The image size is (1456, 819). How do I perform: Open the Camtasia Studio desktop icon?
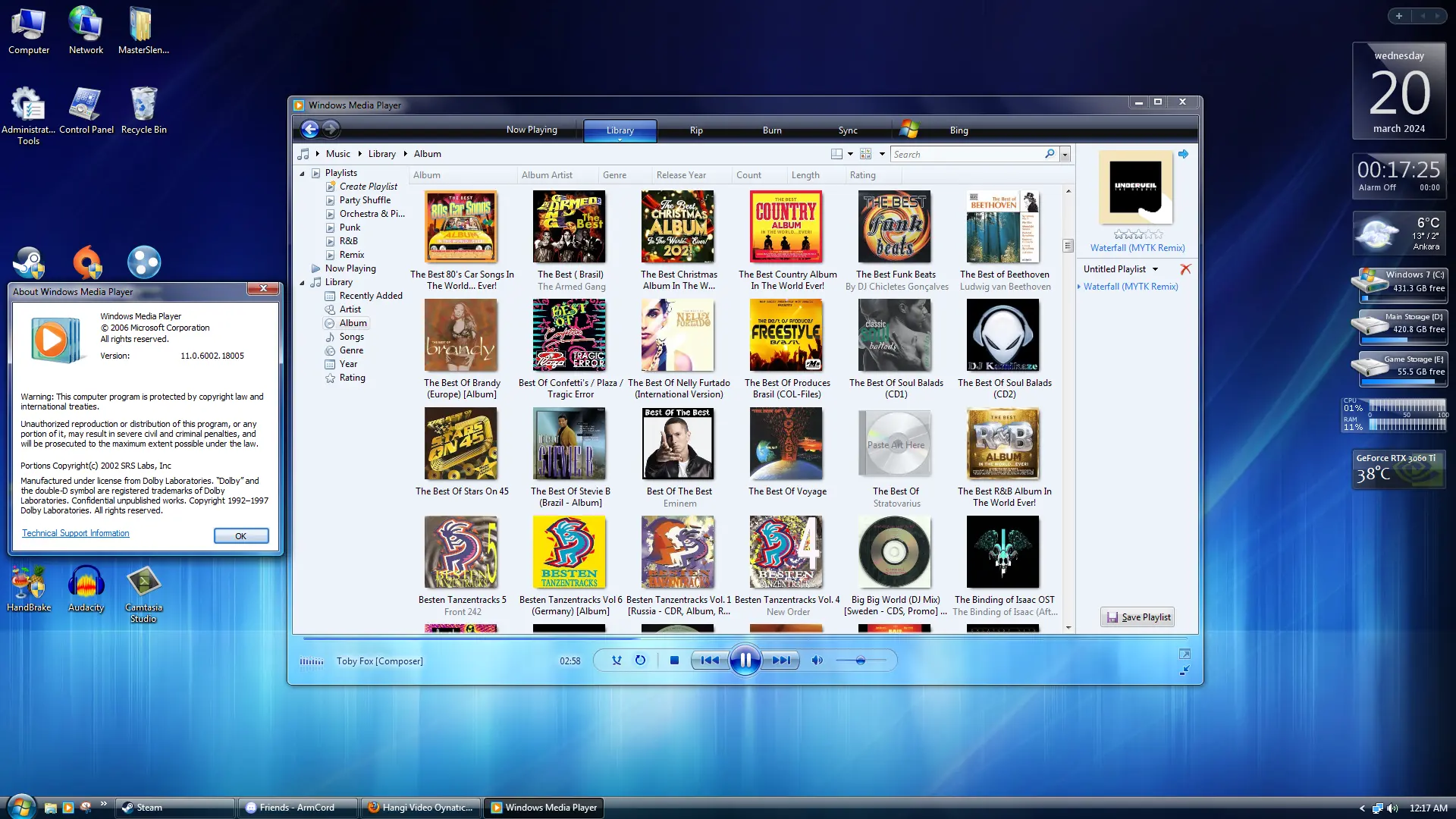(x=143, y=595)
